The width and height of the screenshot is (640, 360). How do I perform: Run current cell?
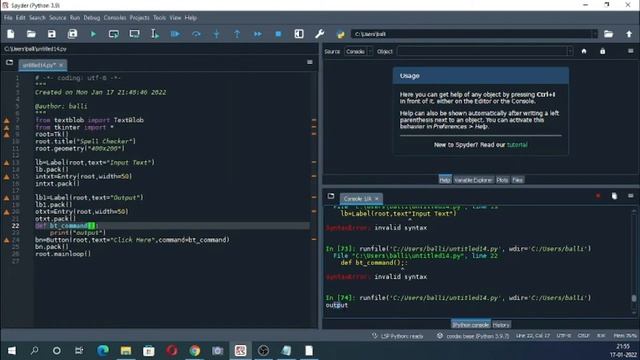[113, 34]
